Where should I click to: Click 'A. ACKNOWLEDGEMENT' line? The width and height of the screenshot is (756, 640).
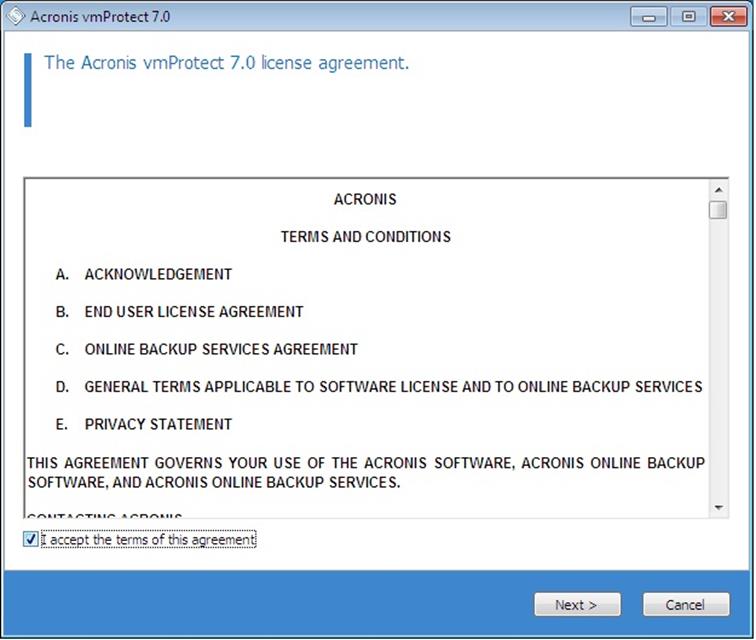[x=144, y=274]
